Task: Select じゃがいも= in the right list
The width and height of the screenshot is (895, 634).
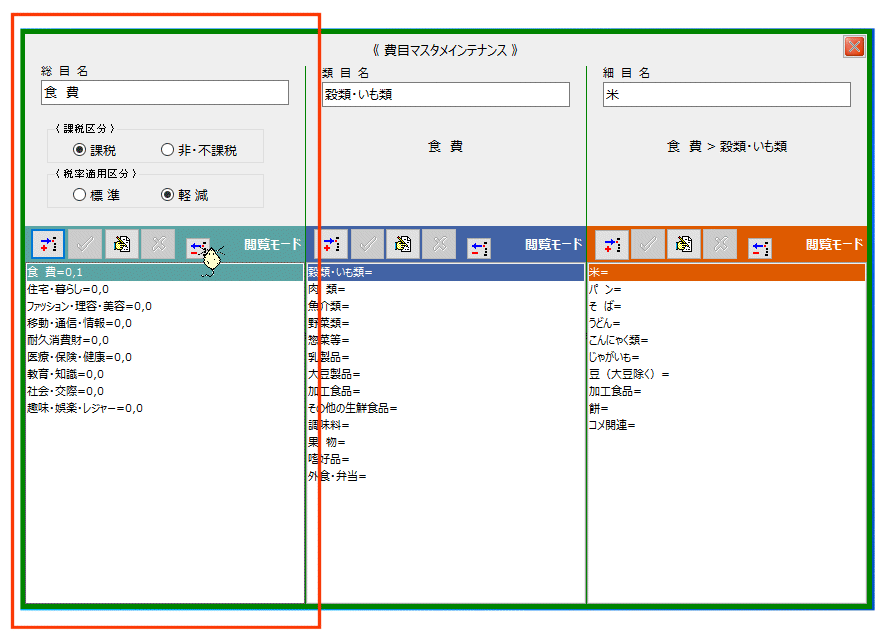Action: coord(727,357)
